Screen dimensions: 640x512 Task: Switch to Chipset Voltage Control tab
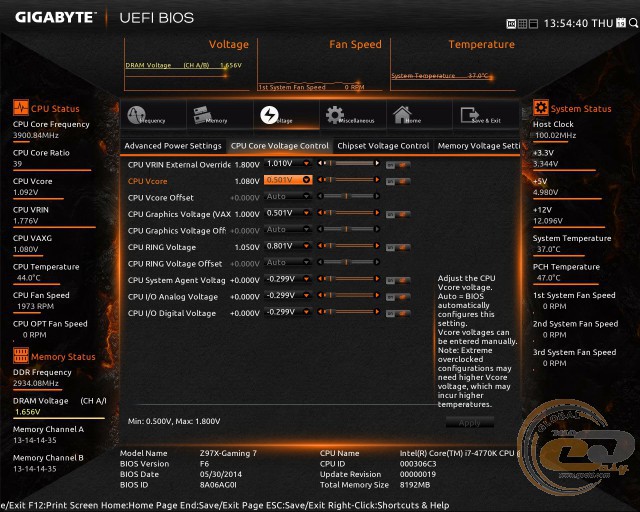383,146
